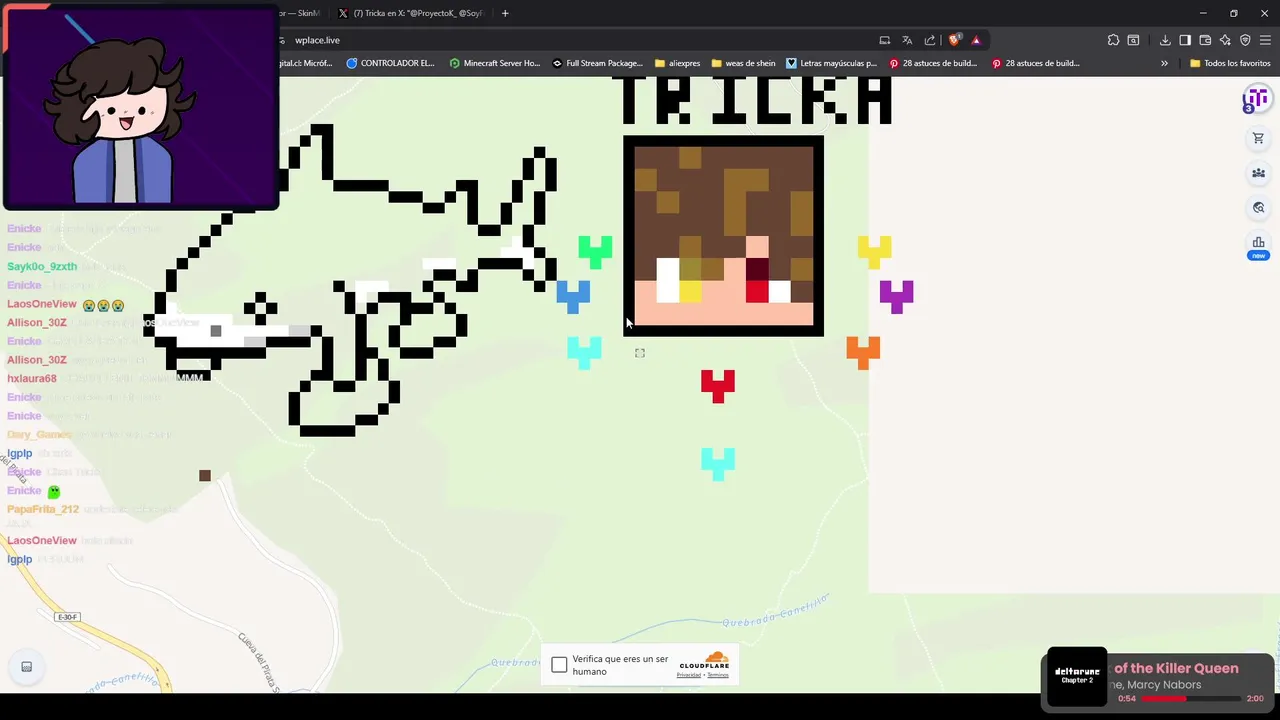Click the media picture-in-picture toolbar icon
Viewport: 1280px width, 720px height.
(1133, 40)
